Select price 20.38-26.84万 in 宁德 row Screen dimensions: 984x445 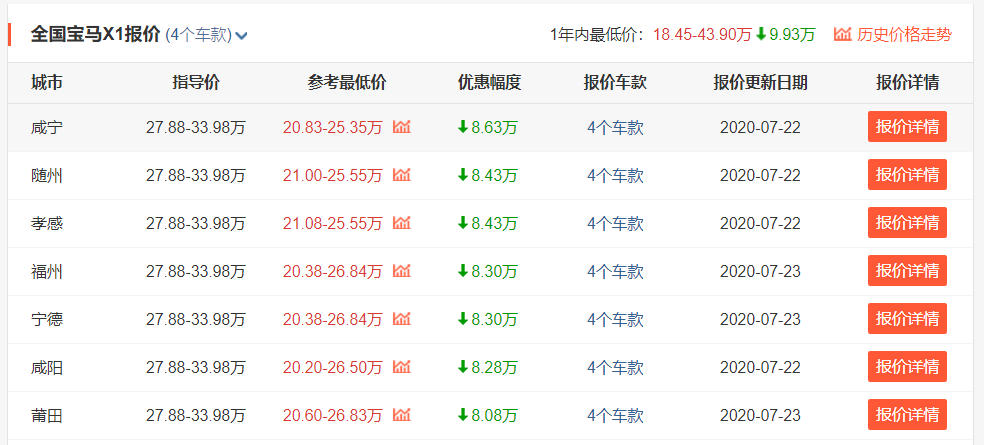333,319
